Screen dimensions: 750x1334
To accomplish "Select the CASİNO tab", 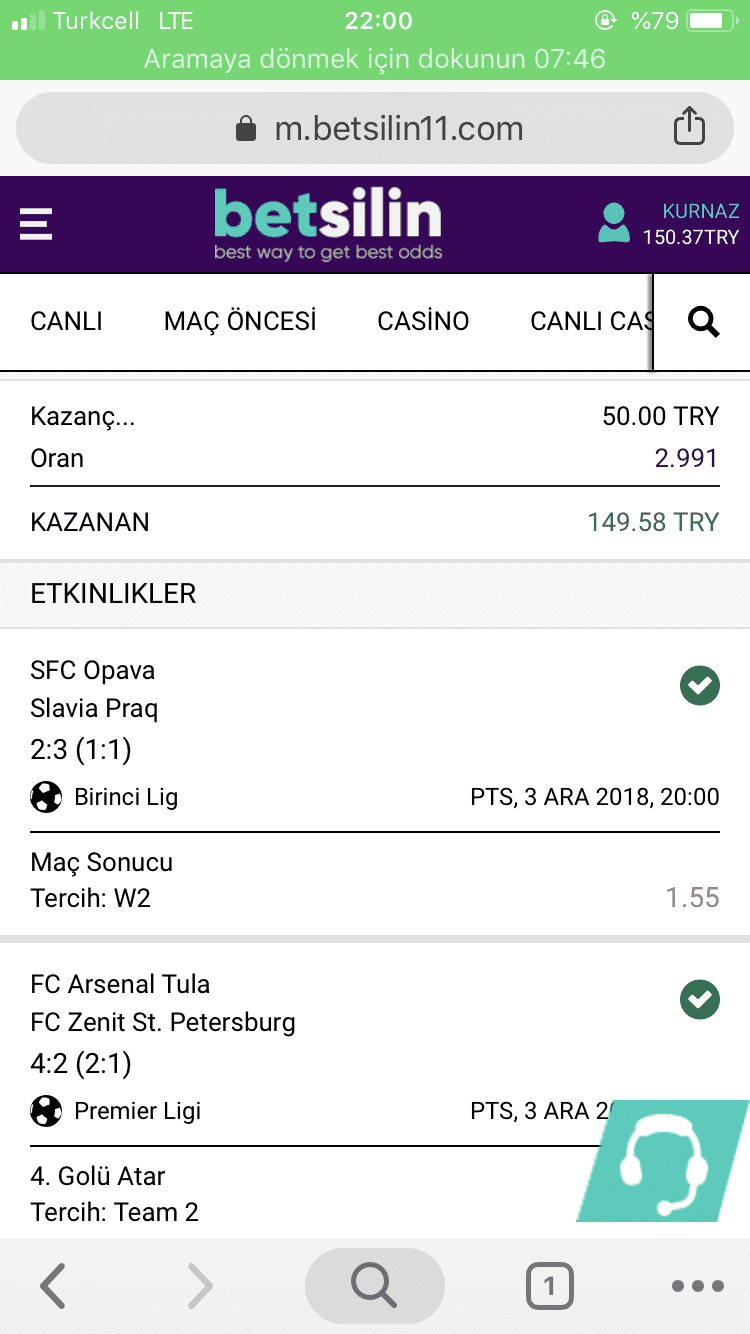I will [423, 321].
